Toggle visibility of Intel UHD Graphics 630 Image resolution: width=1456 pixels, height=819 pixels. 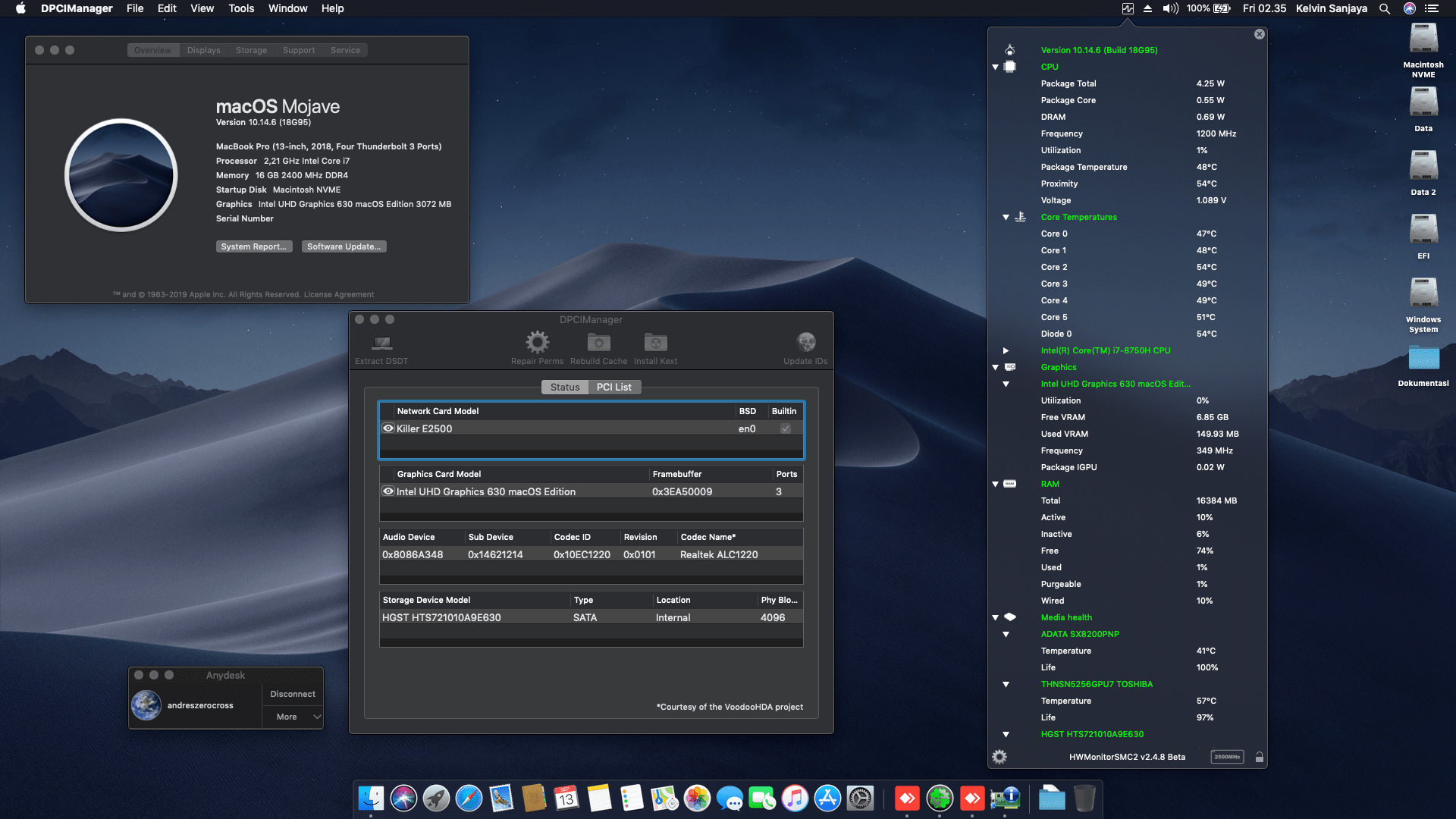[x=388, y=491]
